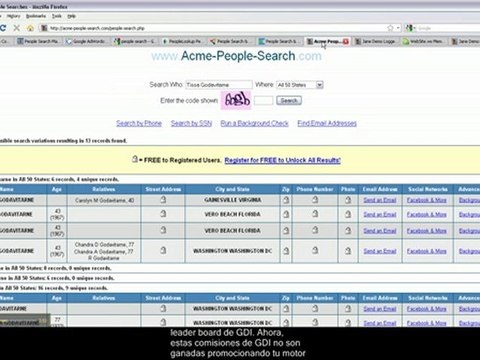Click Facebook & More in Gainesville Virginia row
480x360 pixels.
427,200
